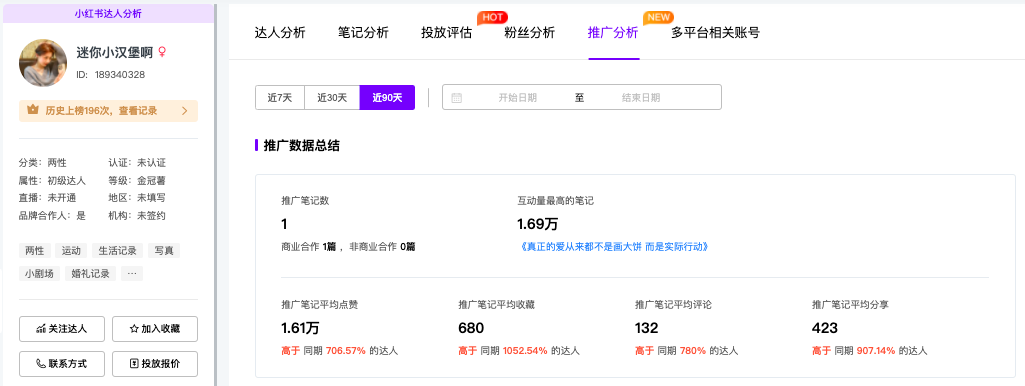This screenshot has height=386, width=1025.
Task: Click the 关注达人 button
Action: (x=62, y=328)
